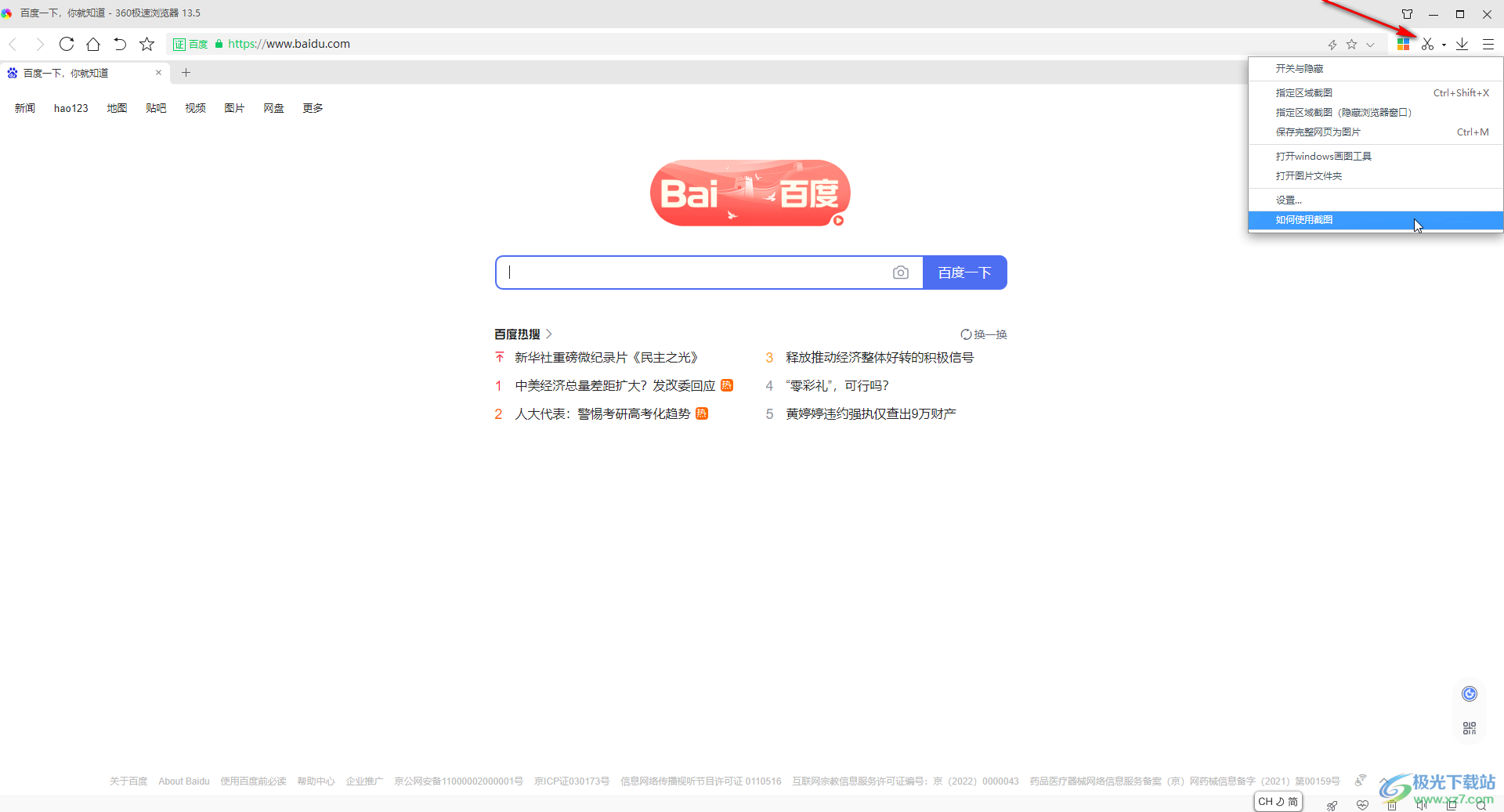Open 新华社重磅微纪录片《民主之光》 headline
The width and height of the screenshot is (1504, 812).
(606, 358)
